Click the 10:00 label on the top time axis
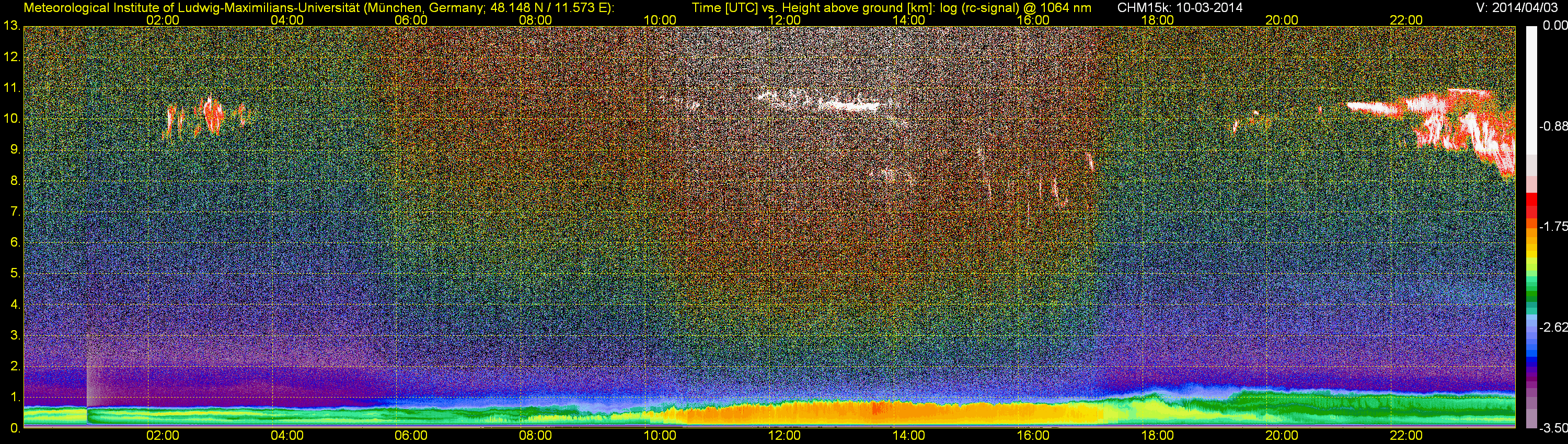Screen dimensions: 1568x444 point(660,20)
